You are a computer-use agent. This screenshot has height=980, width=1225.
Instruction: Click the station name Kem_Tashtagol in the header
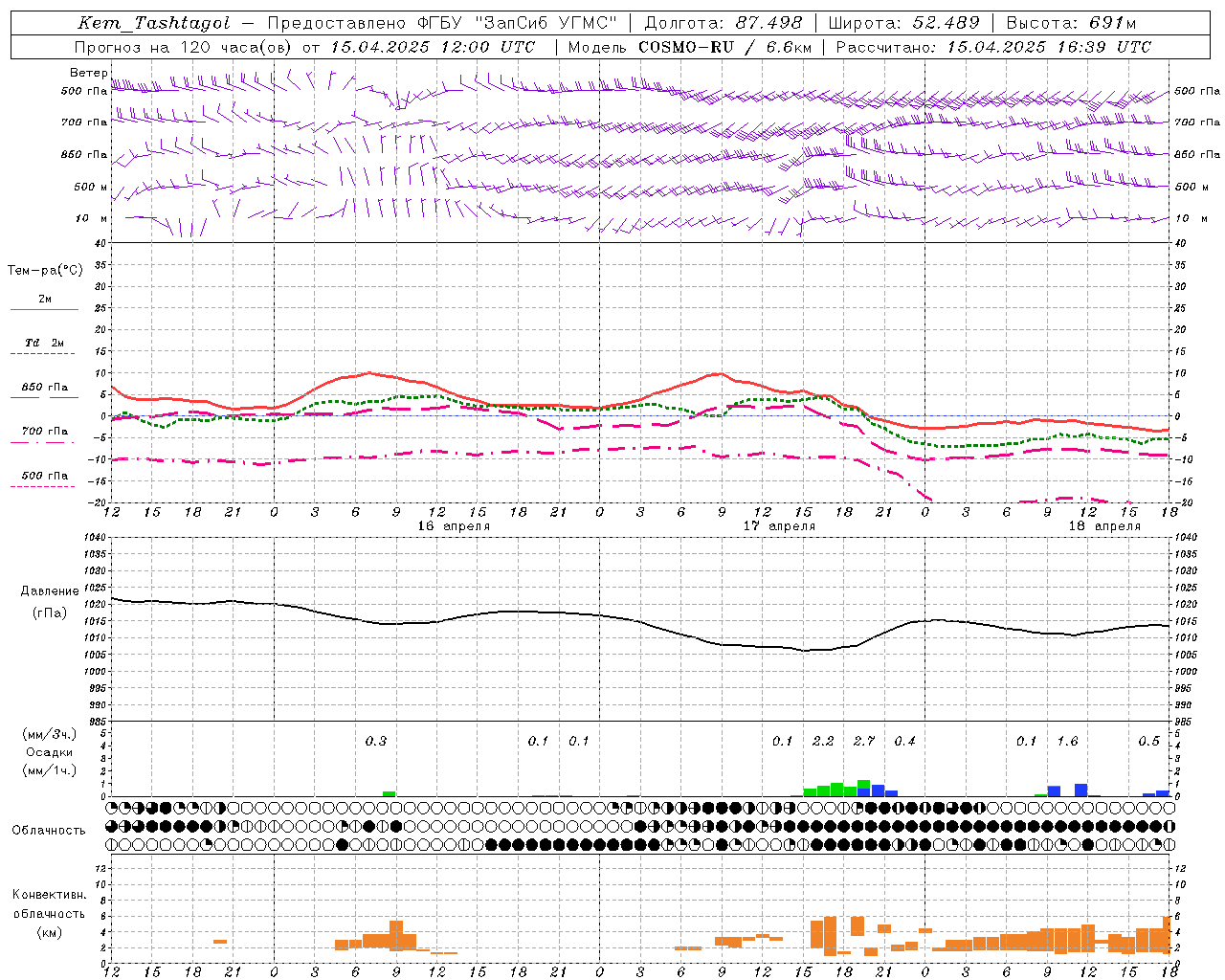coord(154,24)
